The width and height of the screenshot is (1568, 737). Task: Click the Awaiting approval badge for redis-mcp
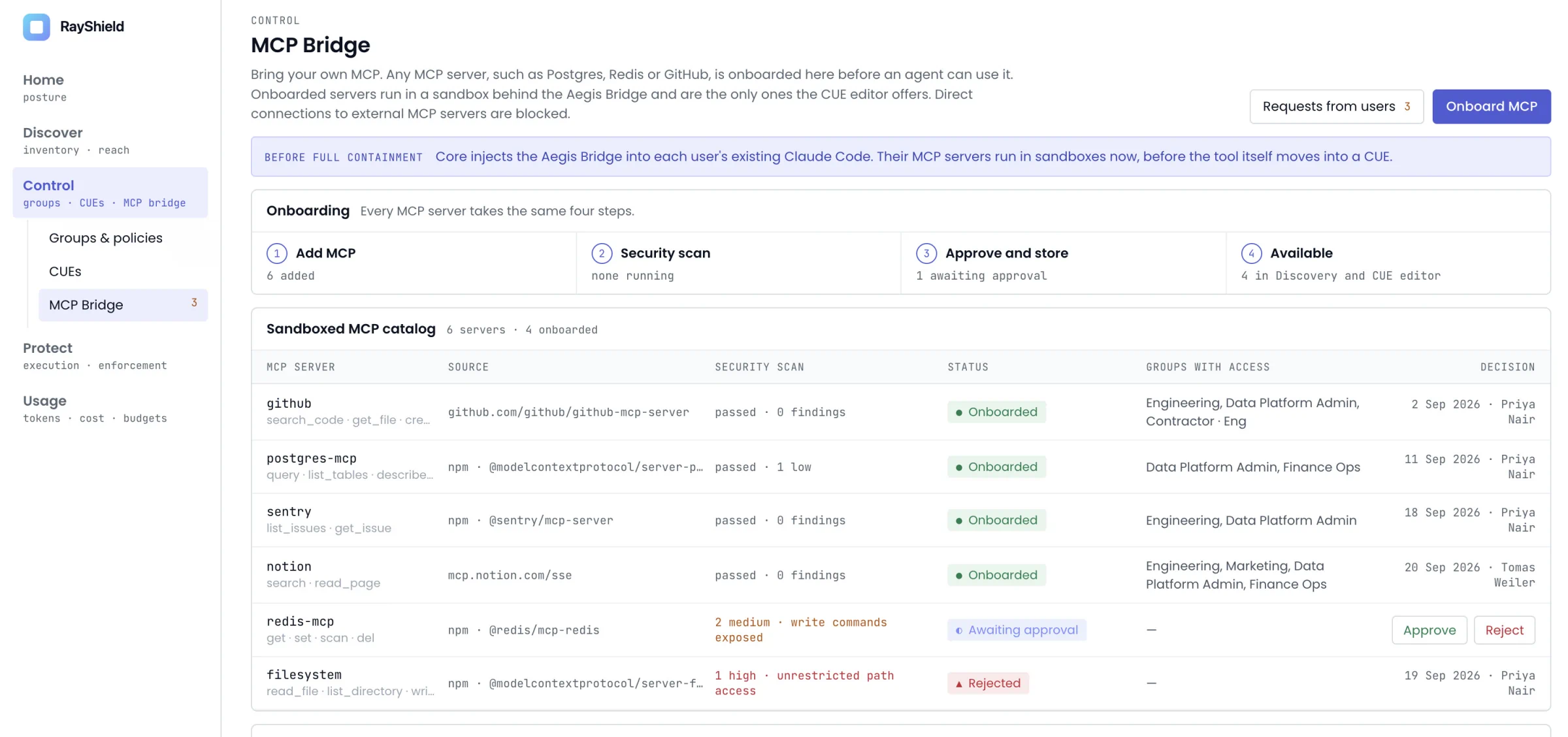[1017, 630]
